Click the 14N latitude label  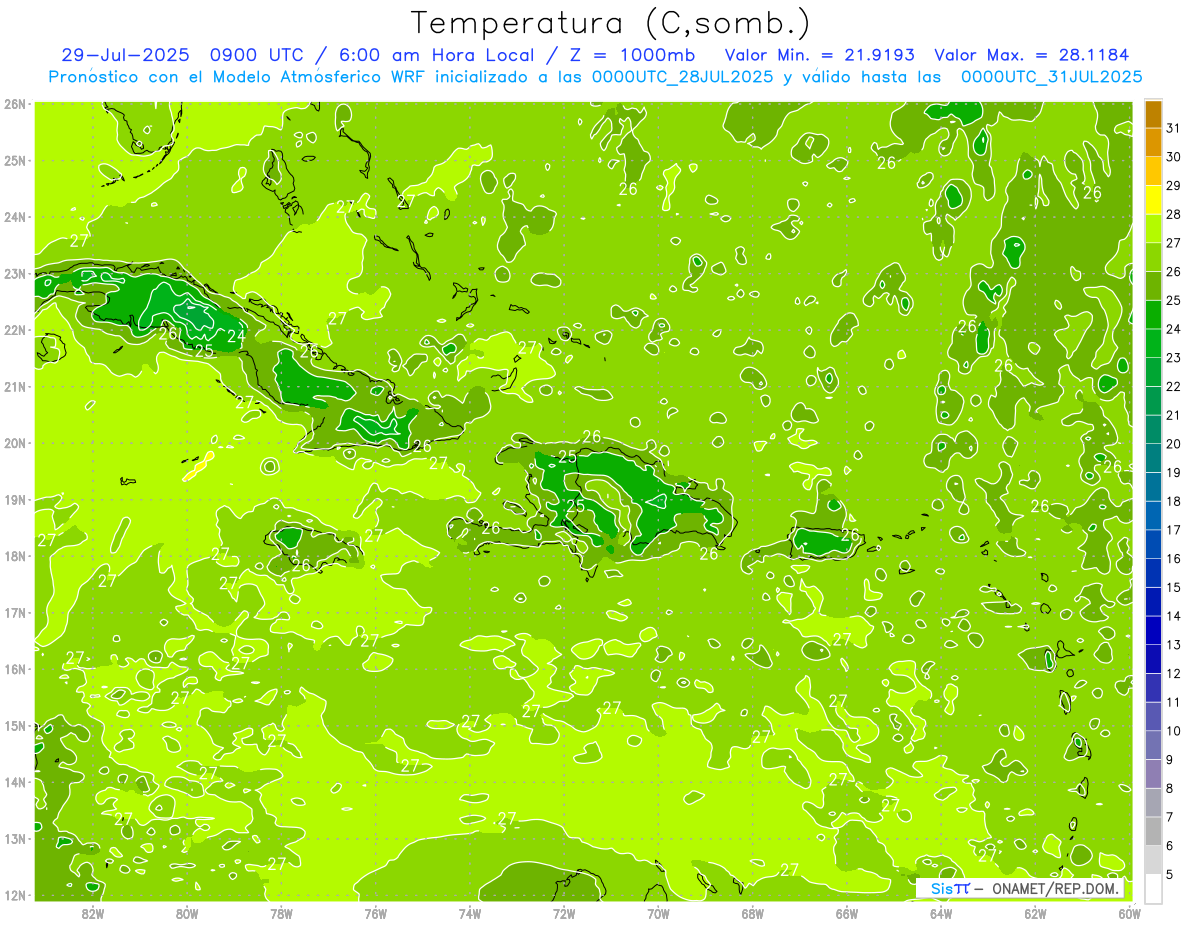point(15,782)
